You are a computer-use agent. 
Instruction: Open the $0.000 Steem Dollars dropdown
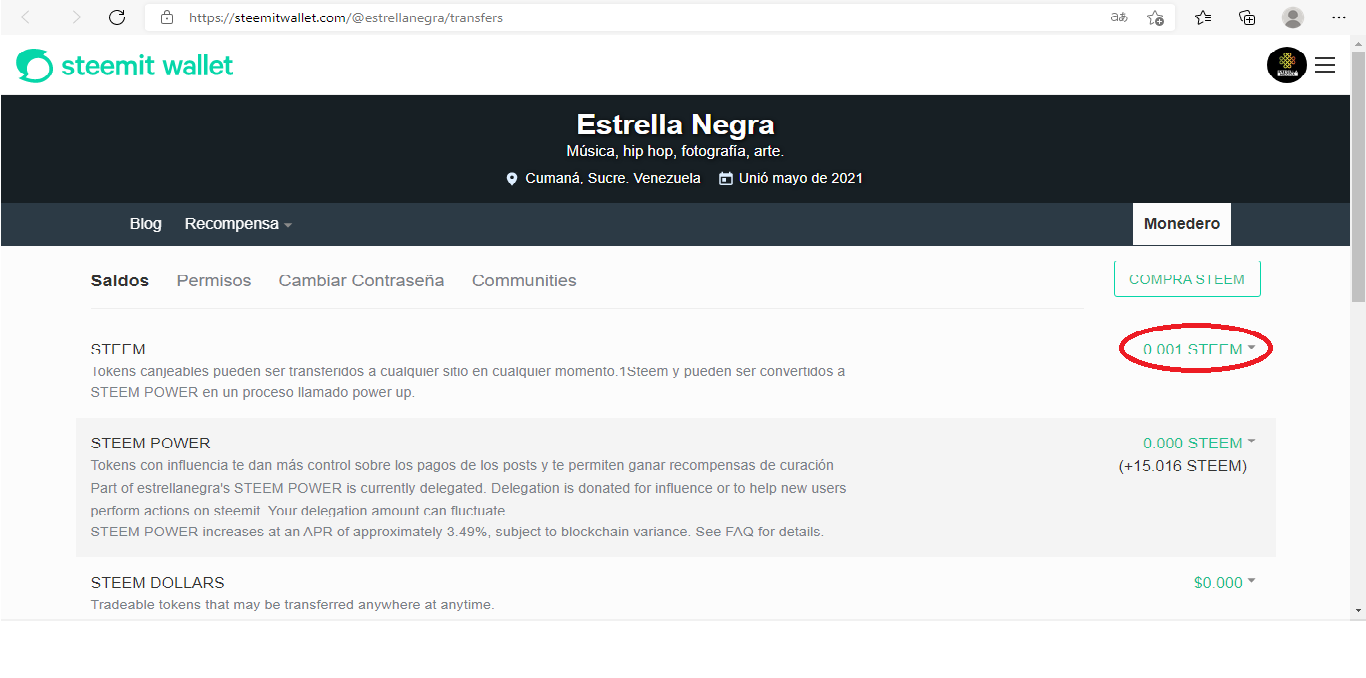[x=1224, y=583]
